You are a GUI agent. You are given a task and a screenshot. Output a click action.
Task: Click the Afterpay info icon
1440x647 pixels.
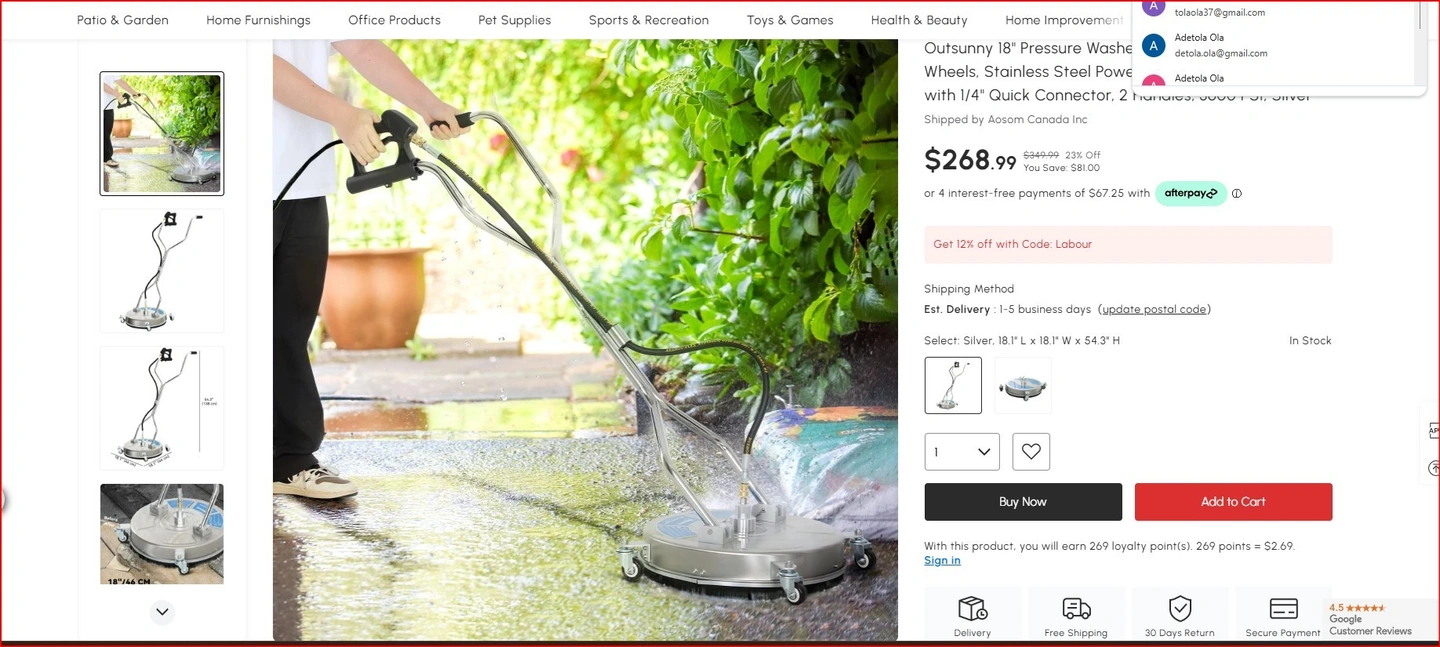click(1237, 194)
